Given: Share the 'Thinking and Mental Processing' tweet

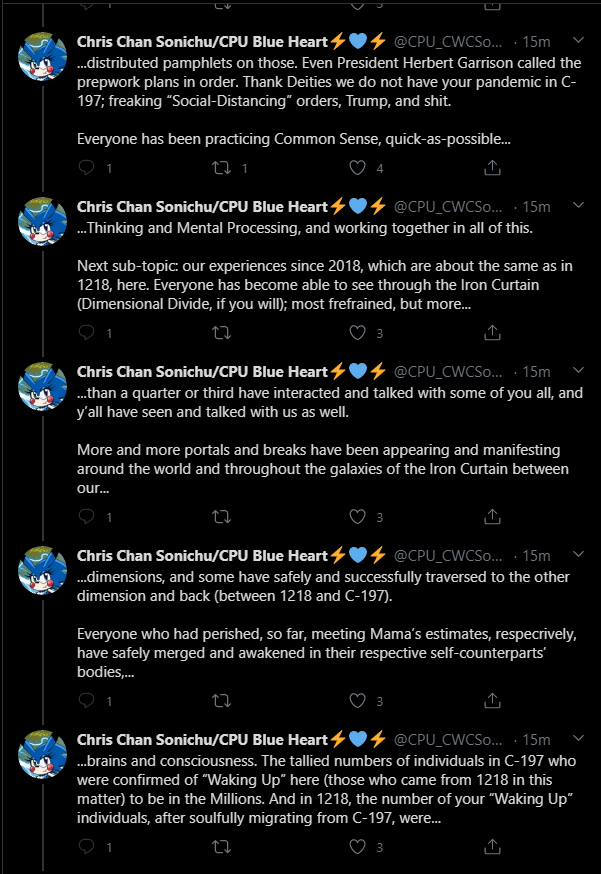Looking at the screenshot, I should click(492, 333).
